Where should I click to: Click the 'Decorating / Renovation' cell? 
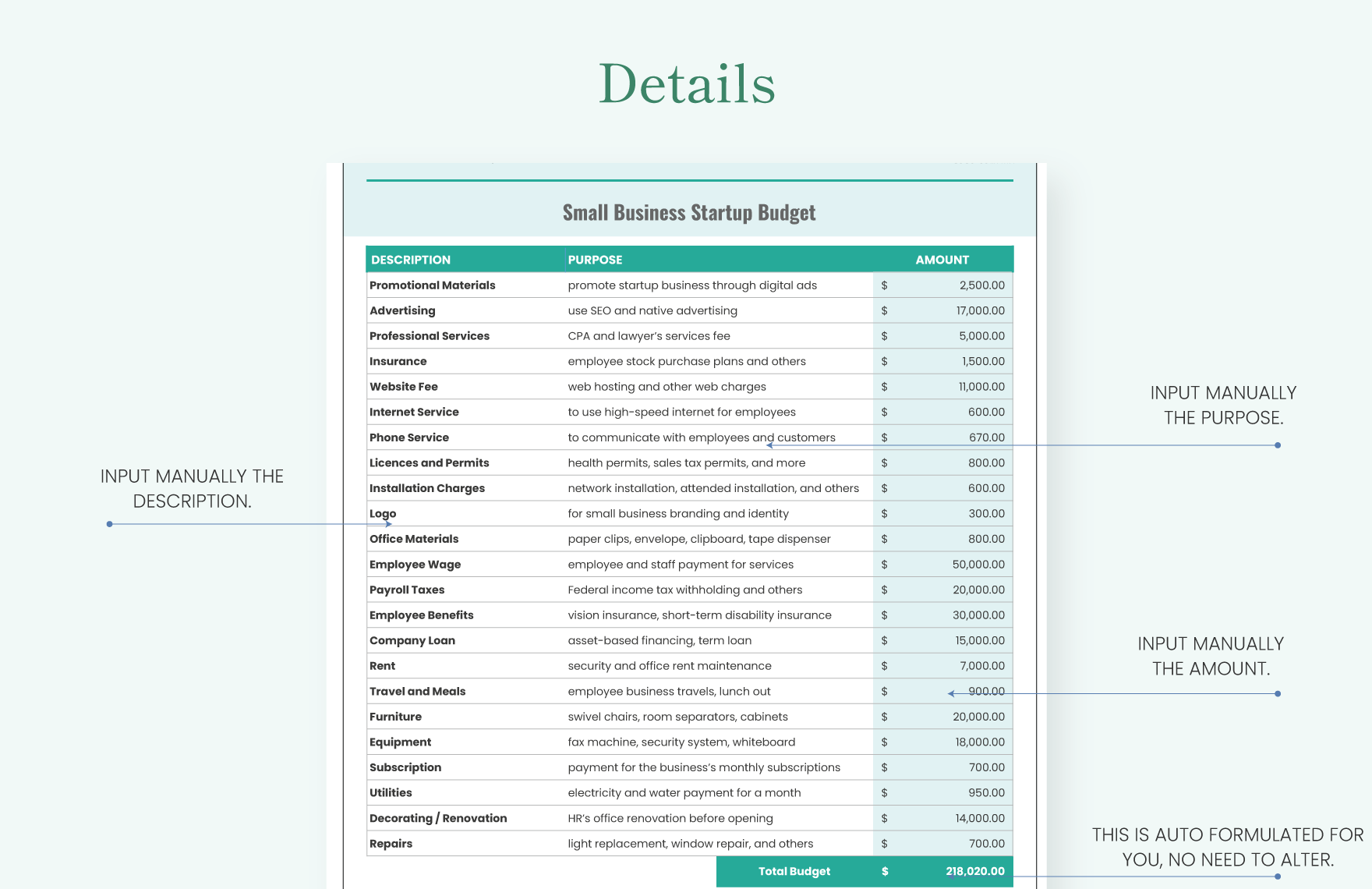point(438,818)
